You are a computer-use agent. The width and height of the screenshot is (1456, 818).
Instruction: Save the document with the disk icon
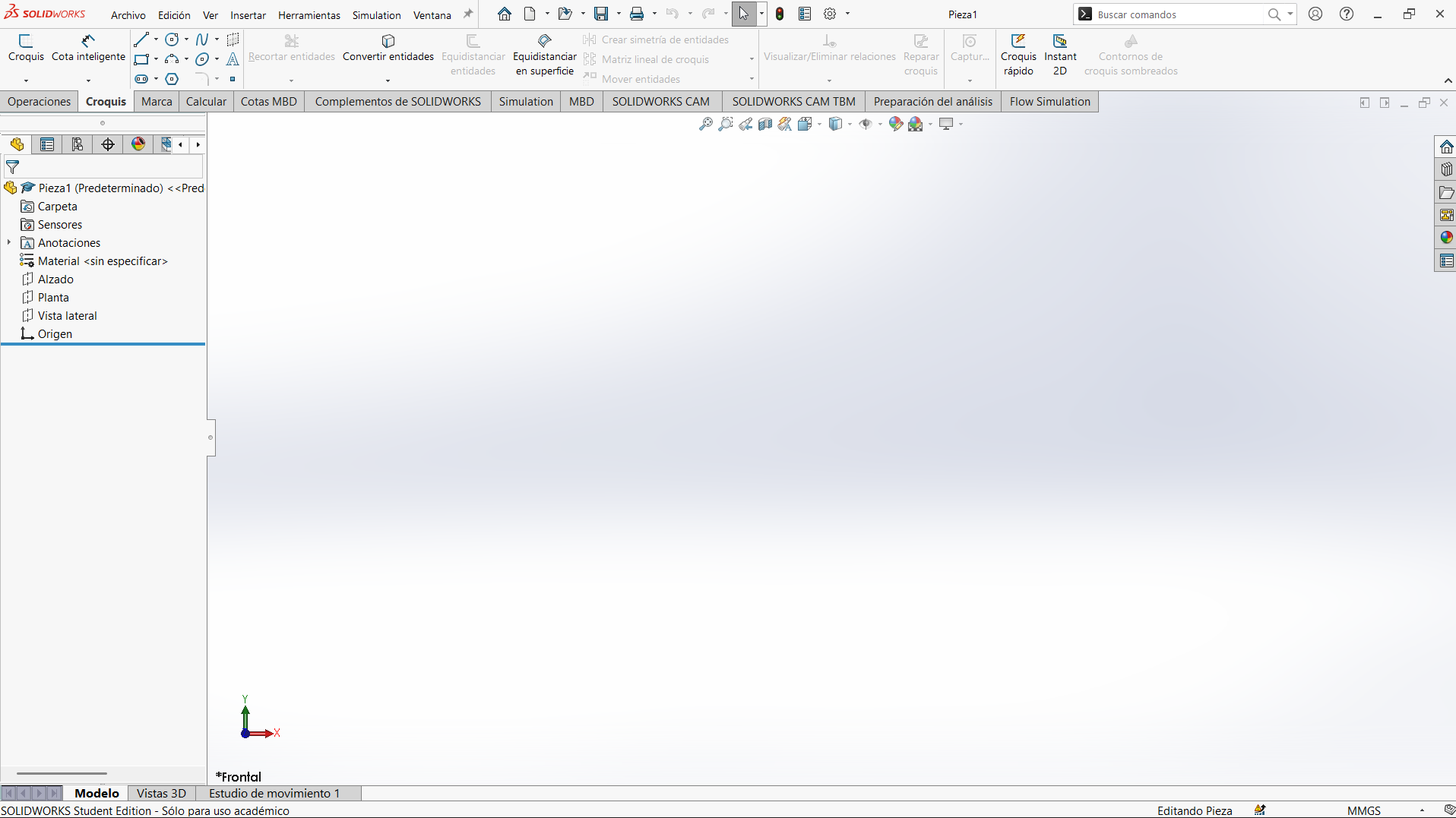tap(601, 14)
